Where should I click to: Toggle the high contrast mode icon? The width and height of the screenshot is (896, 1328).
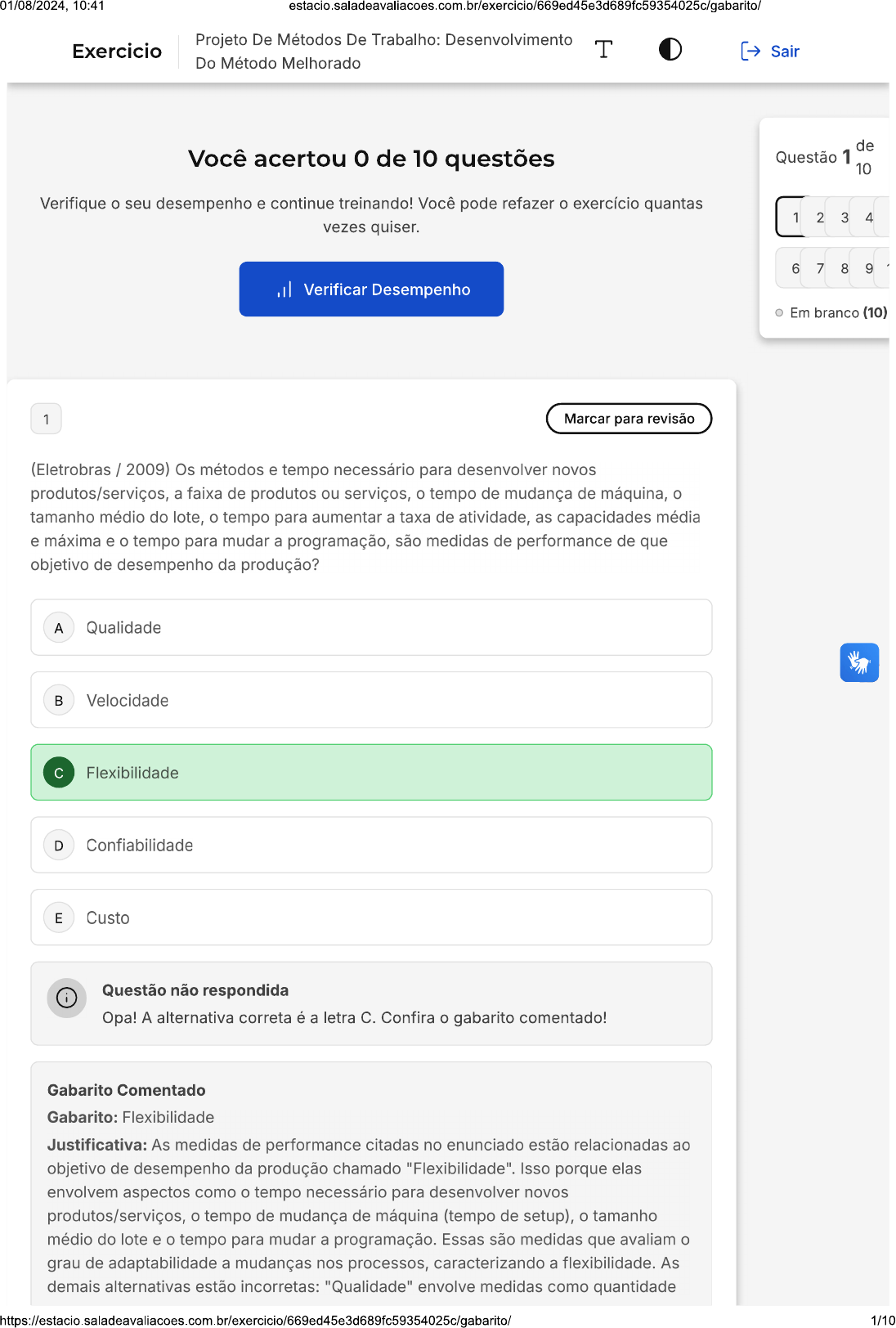coord(670,50)
